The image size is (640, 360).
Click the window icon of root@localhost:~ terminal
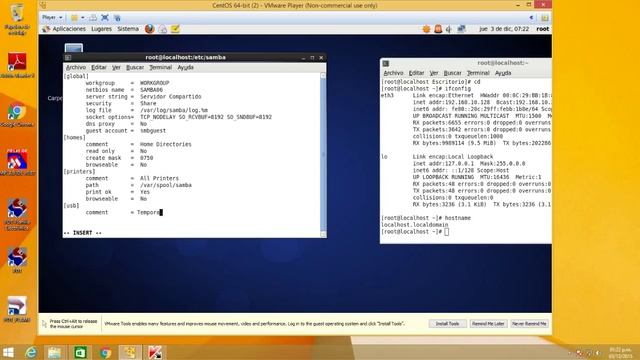click(386, 63)
